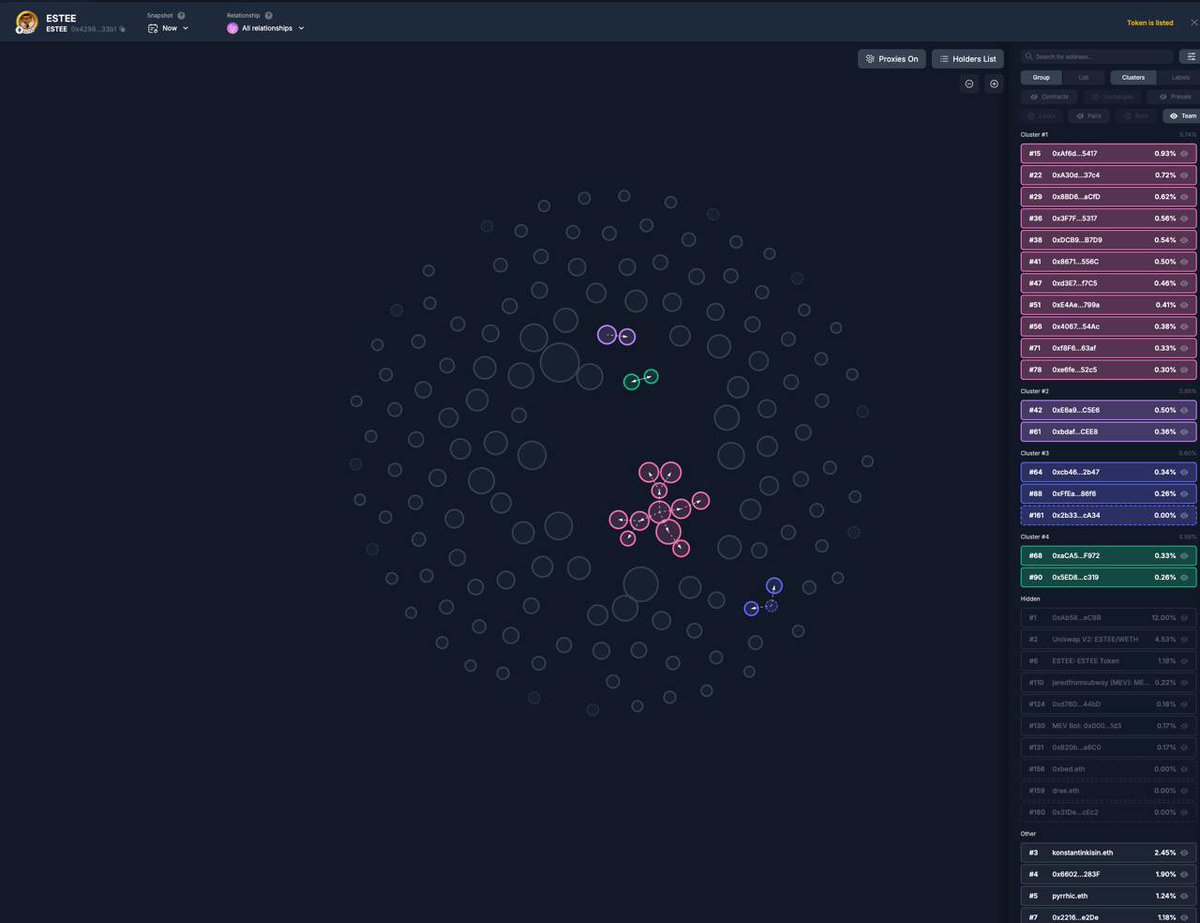
Task: Toggle eye icon for #41 0x8671...556C
Action: coord(1184,262)
